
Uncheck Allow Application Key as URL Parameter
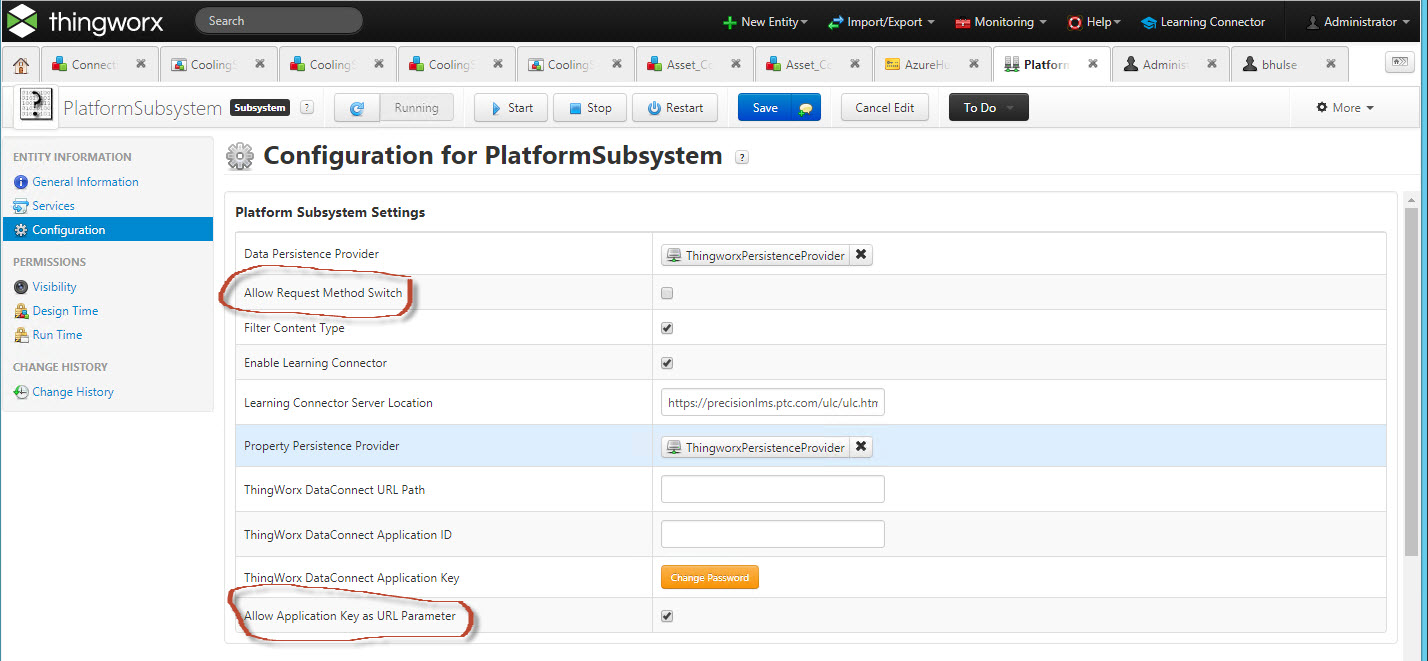[x=666, y=616]
